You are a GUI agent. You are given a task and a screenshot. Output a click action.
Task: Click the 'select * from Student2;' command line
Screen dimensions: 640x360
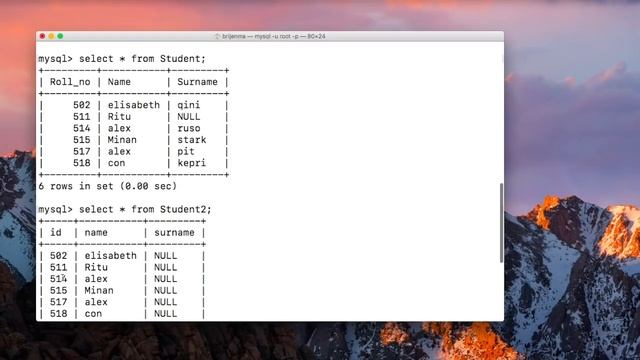[x=125, y=209]
